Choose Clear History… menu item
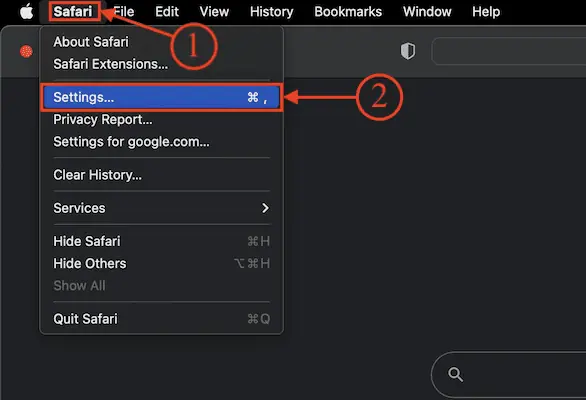This screenshot has width=586, height=400. click(161, 175)
